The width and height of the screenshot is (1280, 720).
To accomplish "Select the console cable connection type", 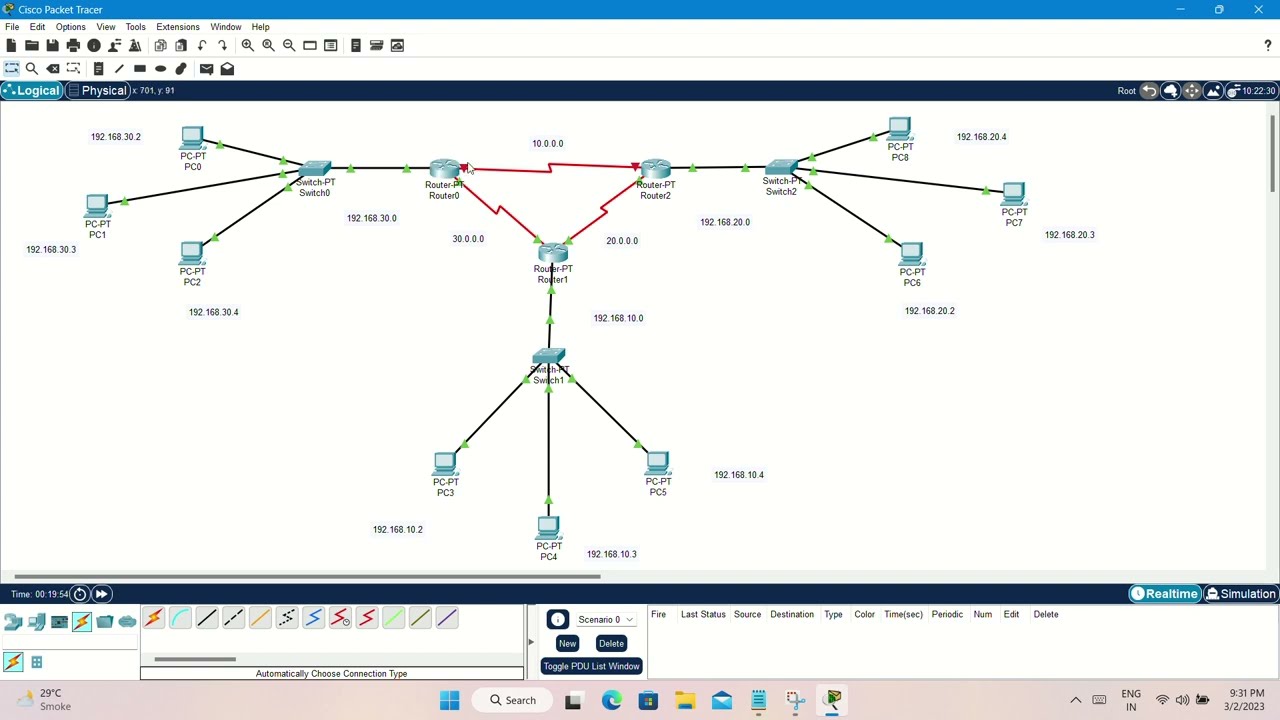I will [180, 619].
